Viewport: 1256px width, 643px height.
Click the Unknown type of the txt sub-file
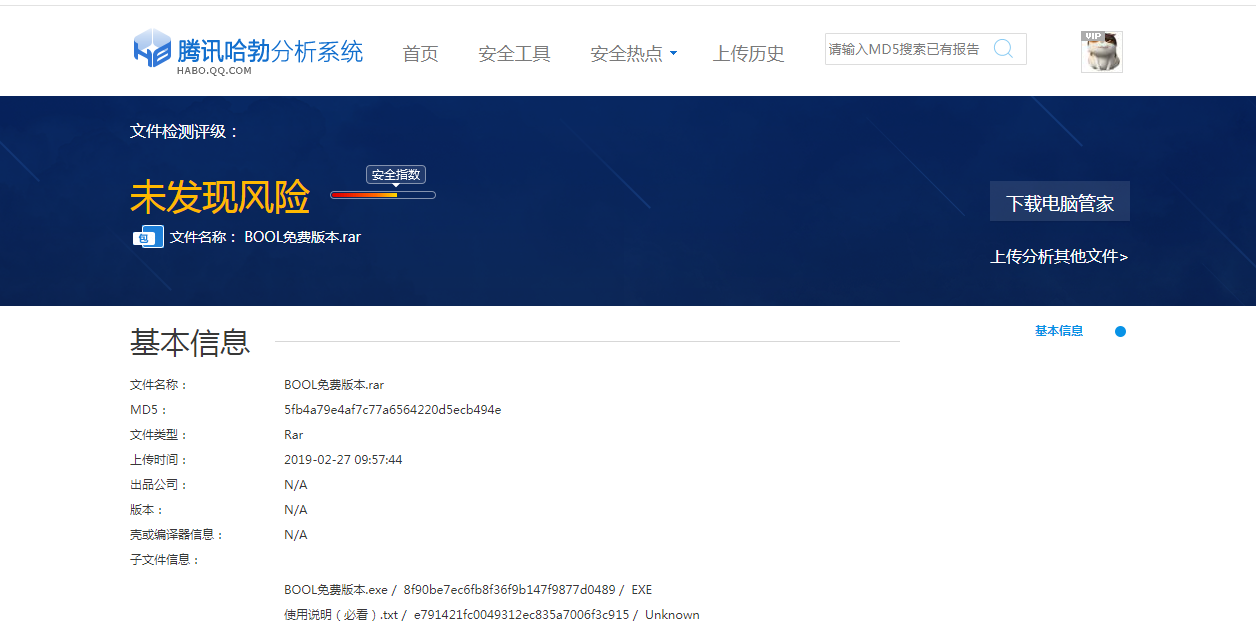click(672, 615)
